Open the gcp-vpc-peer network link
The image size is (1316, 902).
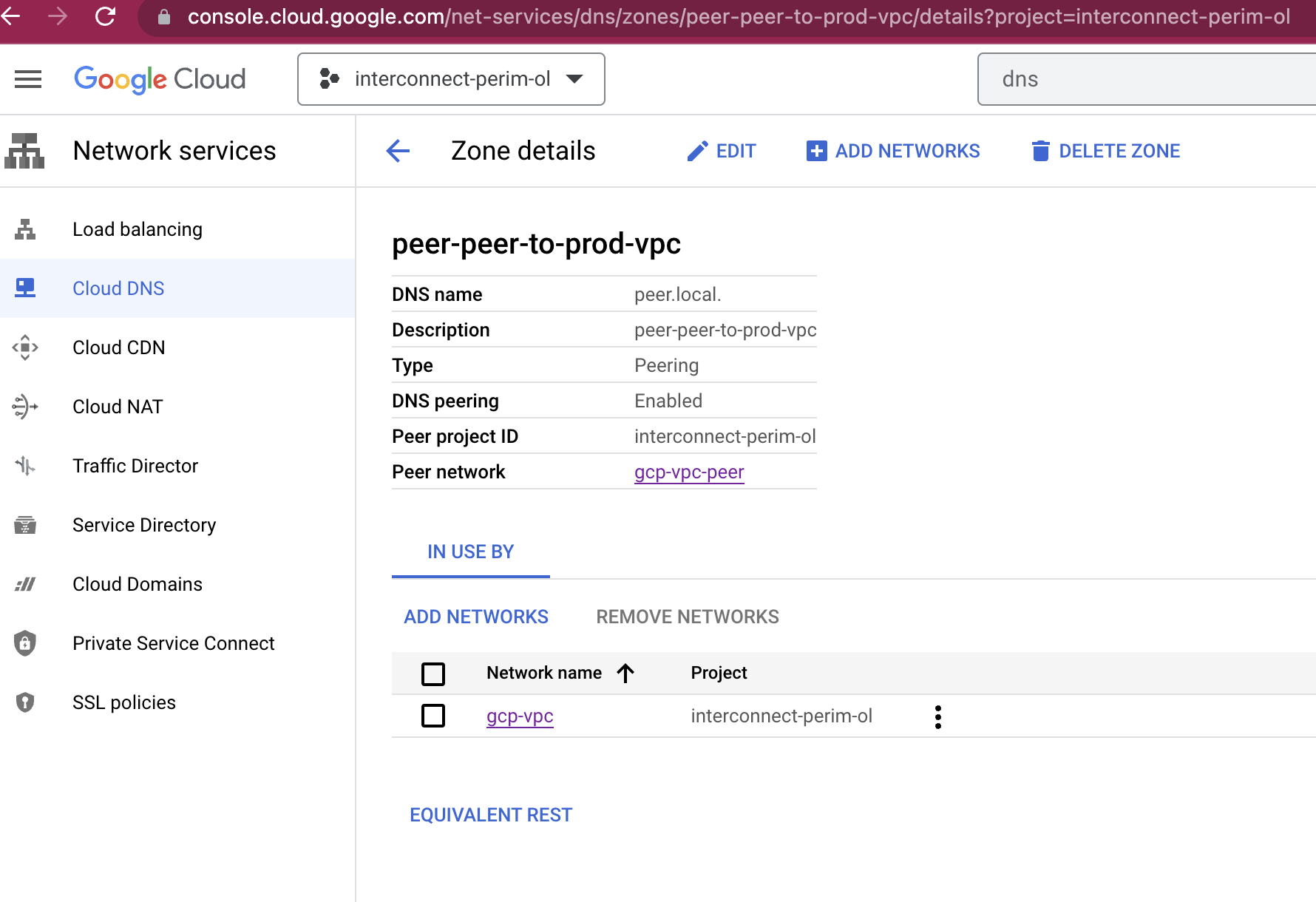(689, 472)
